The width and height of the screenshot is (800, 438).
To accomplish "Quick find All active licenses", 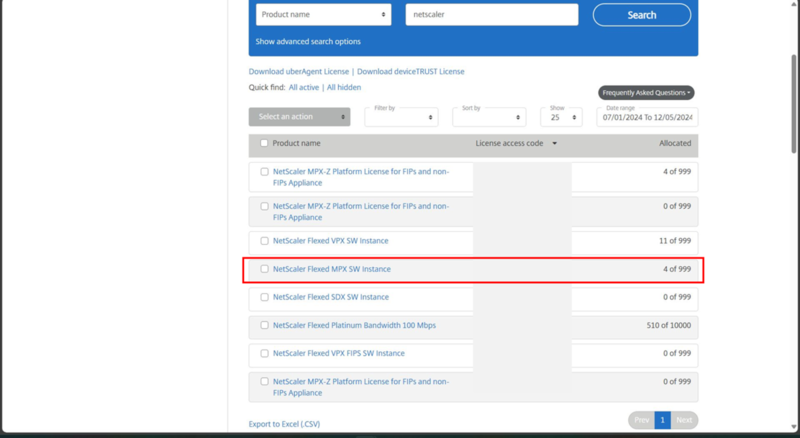I will click(x=304, y=87).
